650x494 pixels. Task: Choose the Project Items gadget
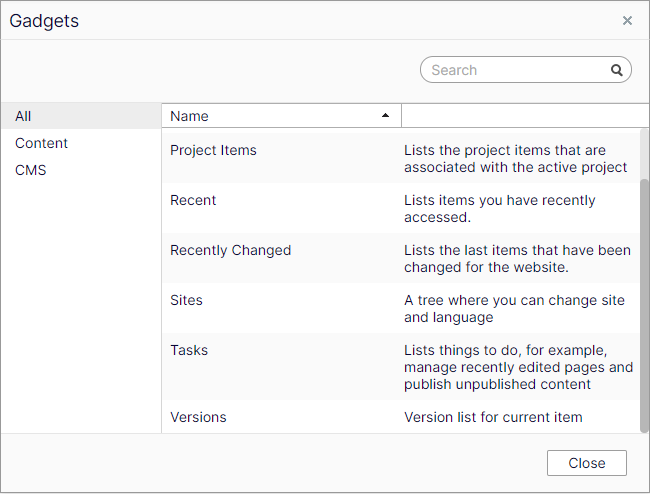(213, 150)
